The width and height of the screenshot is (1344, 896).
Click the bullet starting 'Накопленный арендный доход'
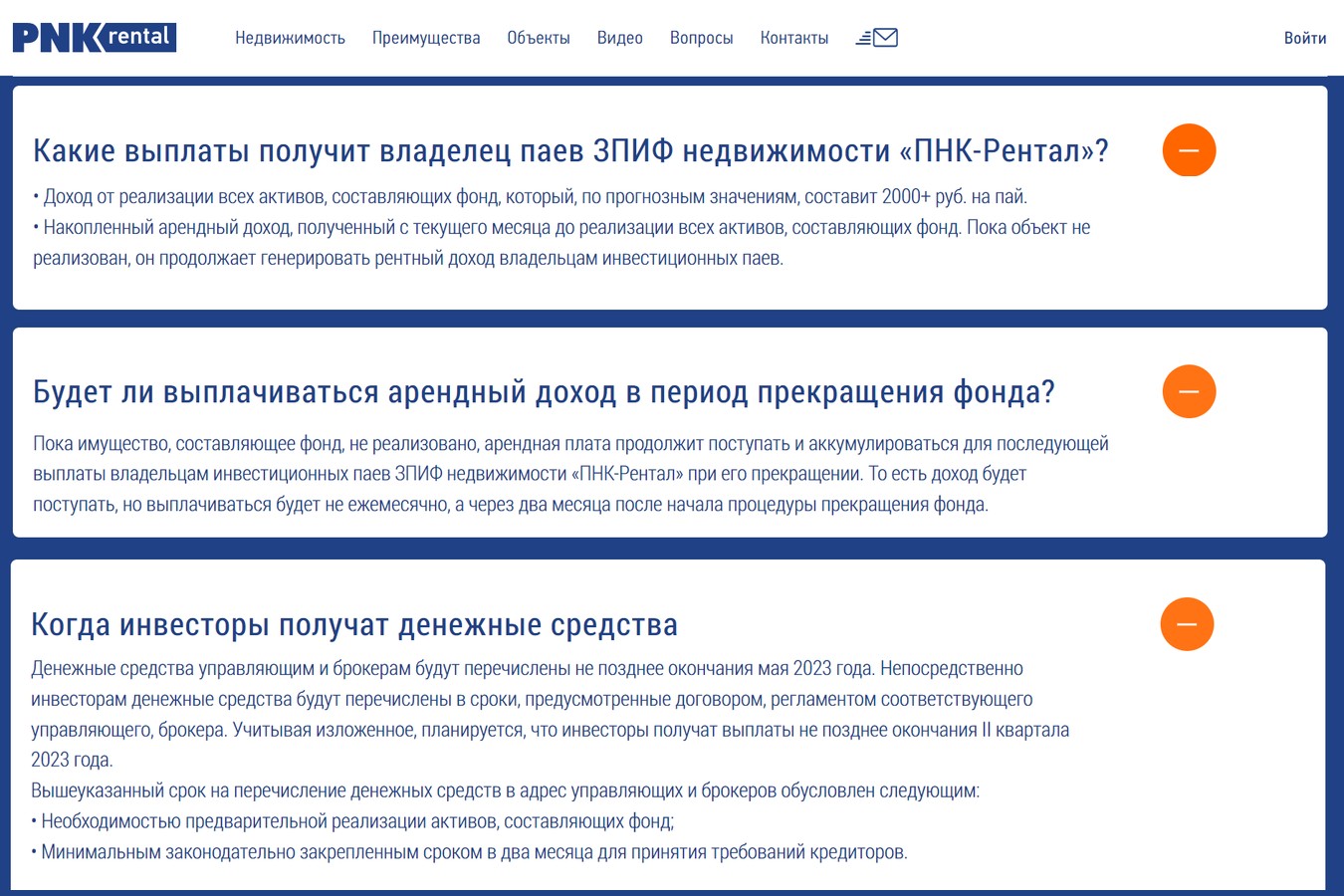[561, 243]
